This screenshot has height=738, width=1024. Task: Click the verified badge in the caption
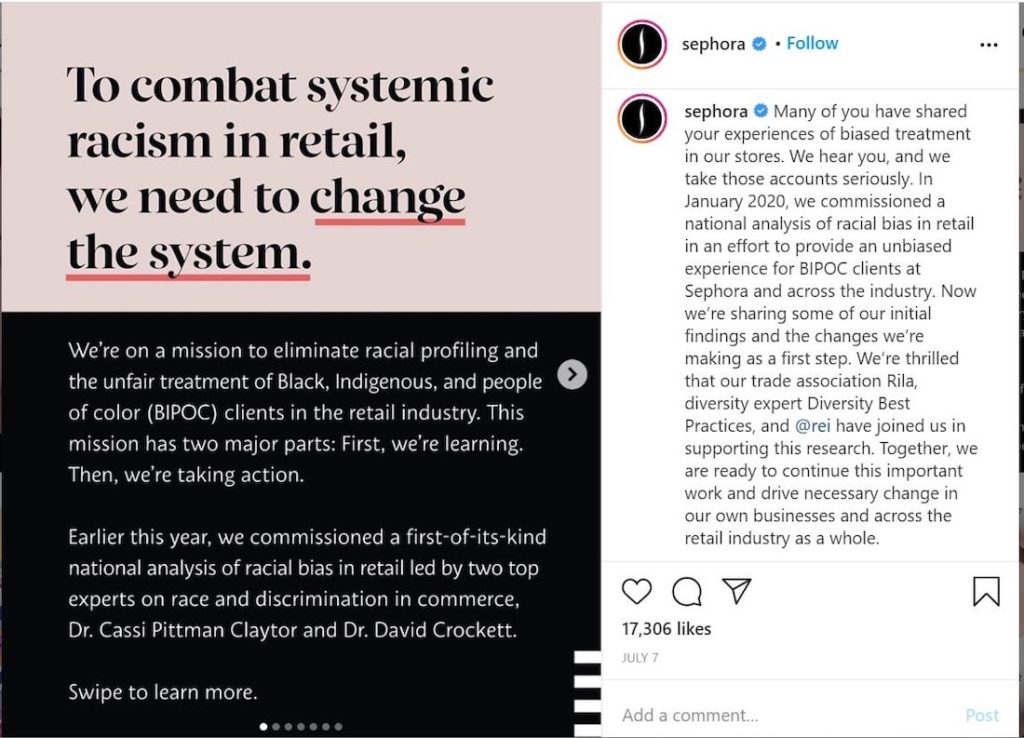(x=762, y=111)
